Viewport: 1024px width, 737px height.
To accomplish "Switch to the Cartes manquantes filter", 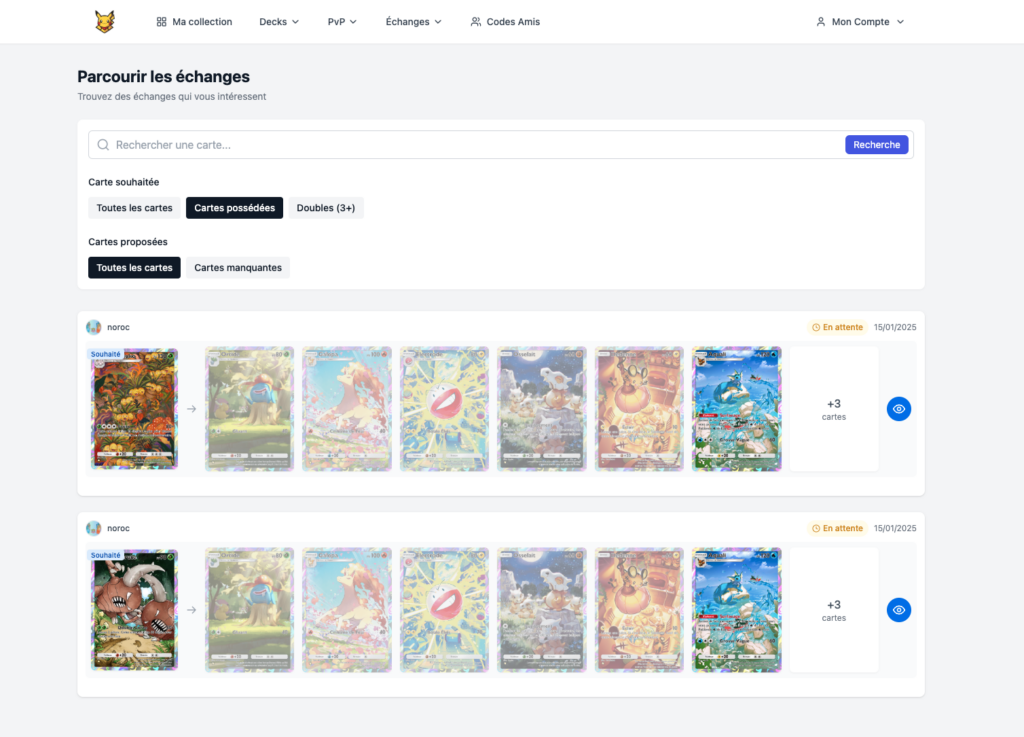I will point(238,268).
